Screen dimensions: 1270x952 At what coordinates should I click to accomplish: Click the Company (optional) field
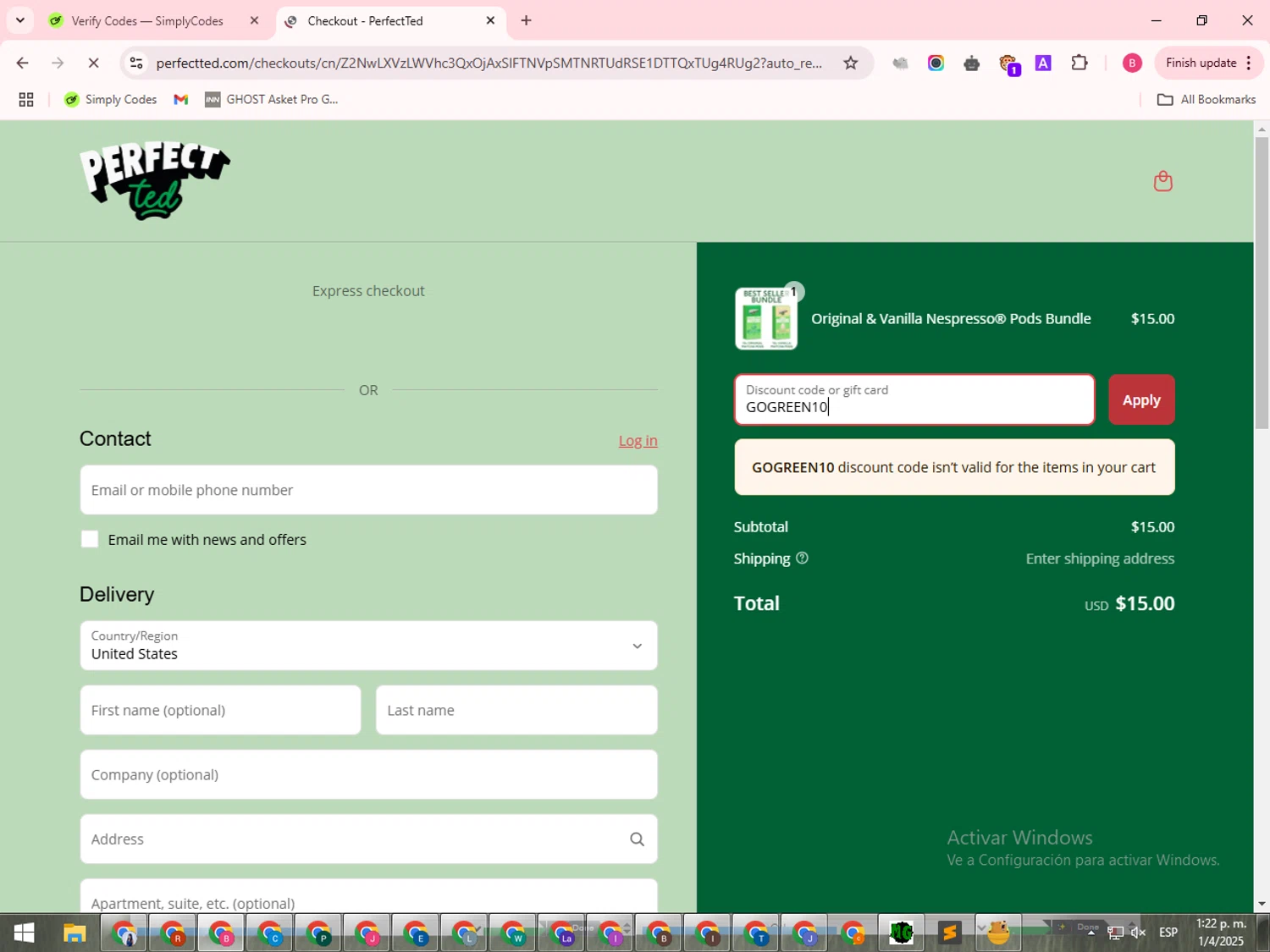pos(368,774)
